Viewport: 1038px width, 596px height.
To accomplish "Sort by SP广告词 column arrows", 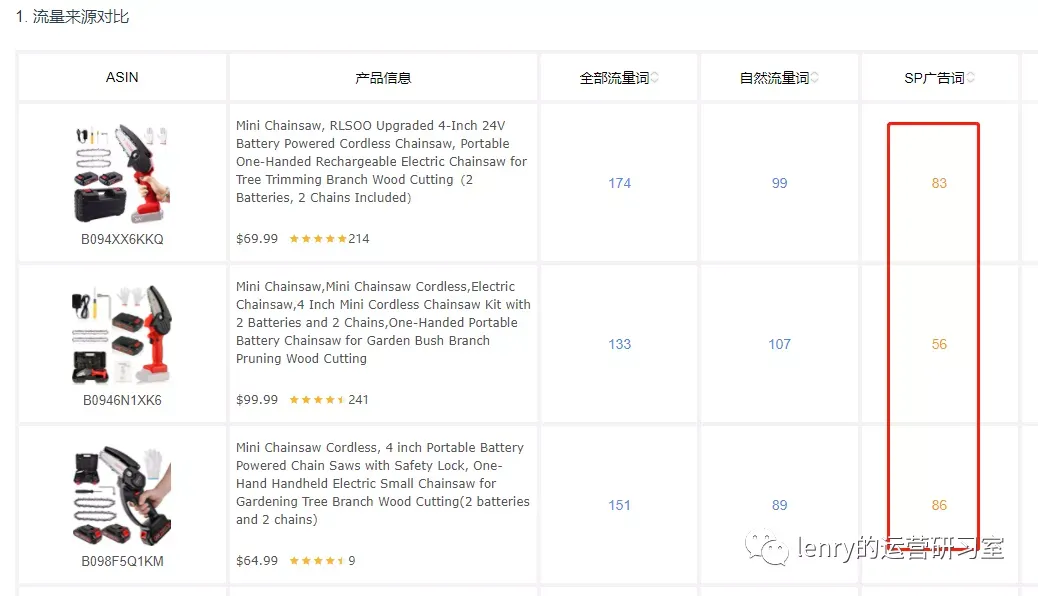I will point(970,77).
